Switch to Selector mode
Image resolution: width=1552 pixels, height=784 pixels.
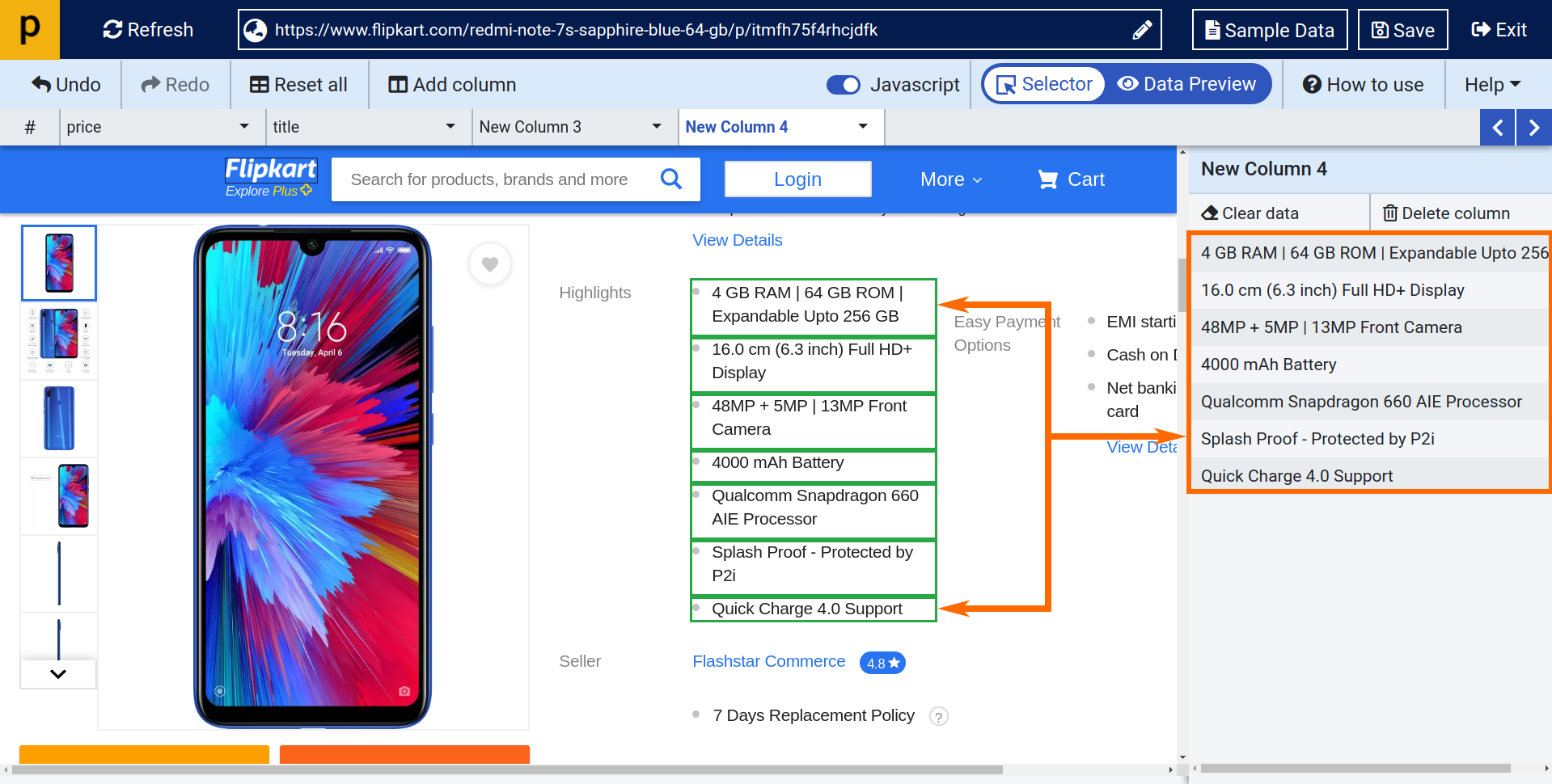(x=1045, y=84)
